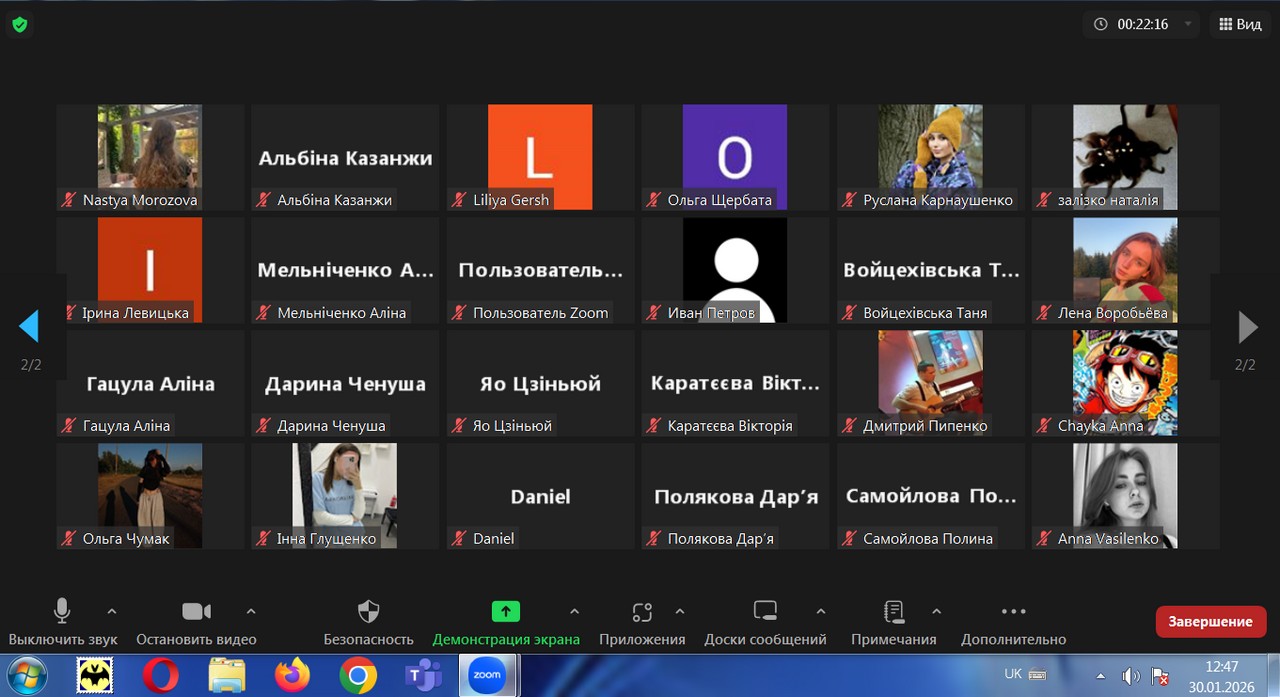Go to previous participants page, blue arrow
This screenshot has height=697, width=1280.
[x=29, y=326]
